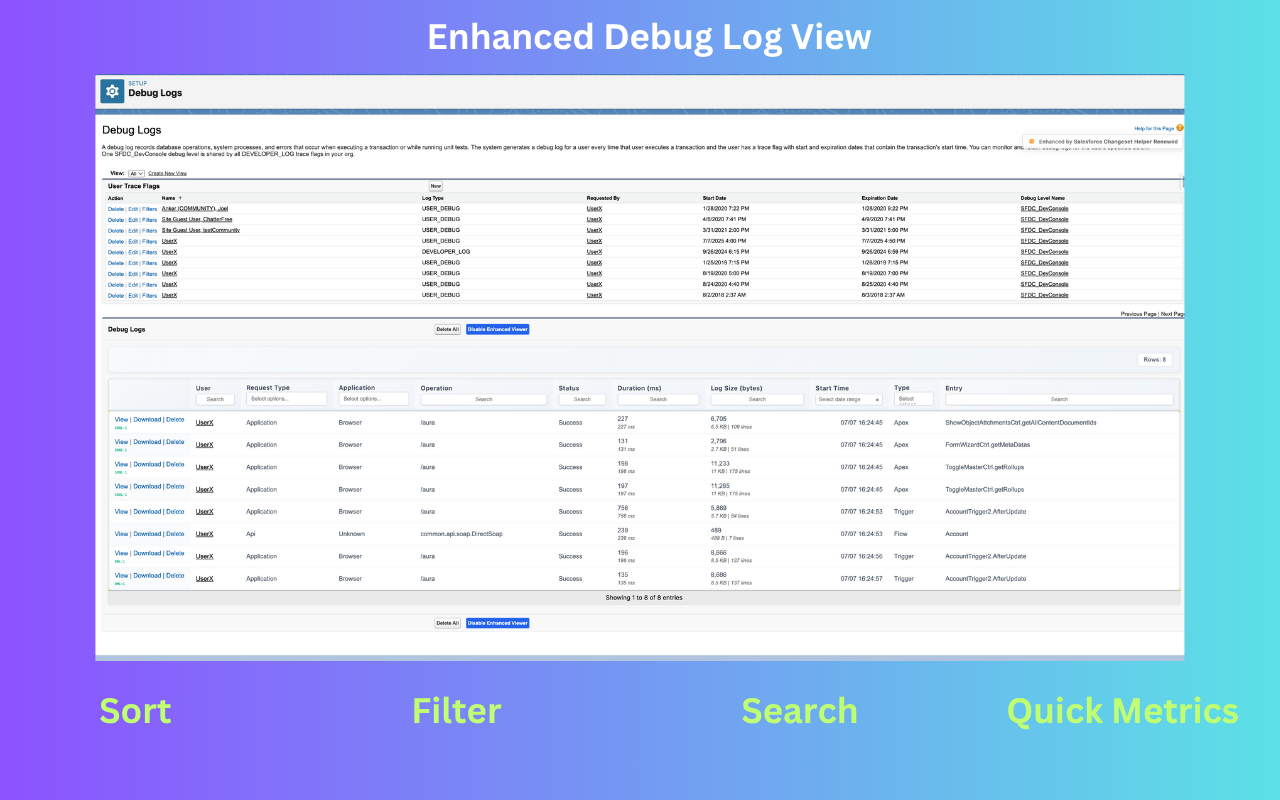The width and height of the screenshot is (1280, 800).
Task: Open the View dropdown set to All
Action: point(138,173)
